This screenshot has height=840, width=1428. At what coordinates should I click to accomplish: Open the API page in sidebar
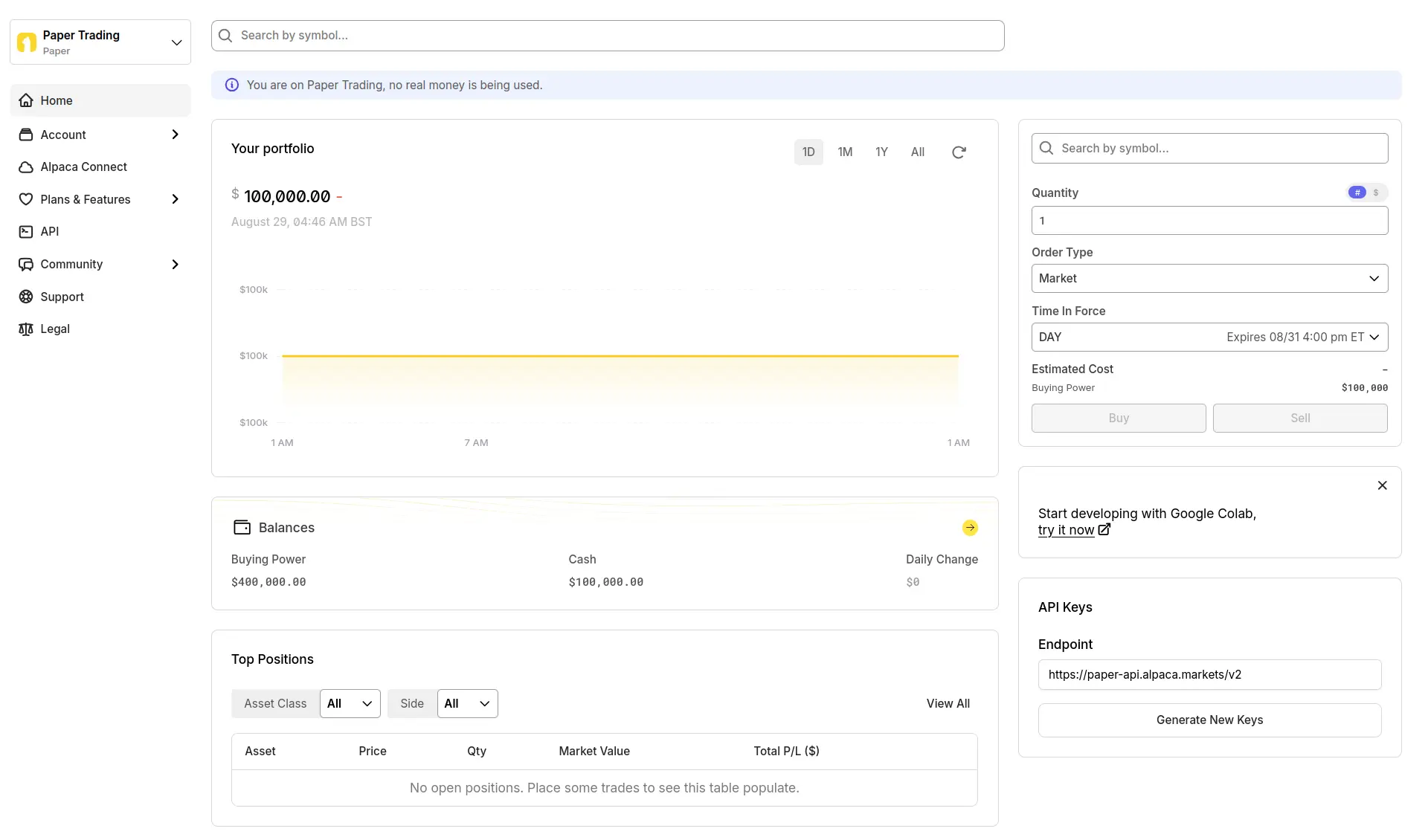point(100,231)
